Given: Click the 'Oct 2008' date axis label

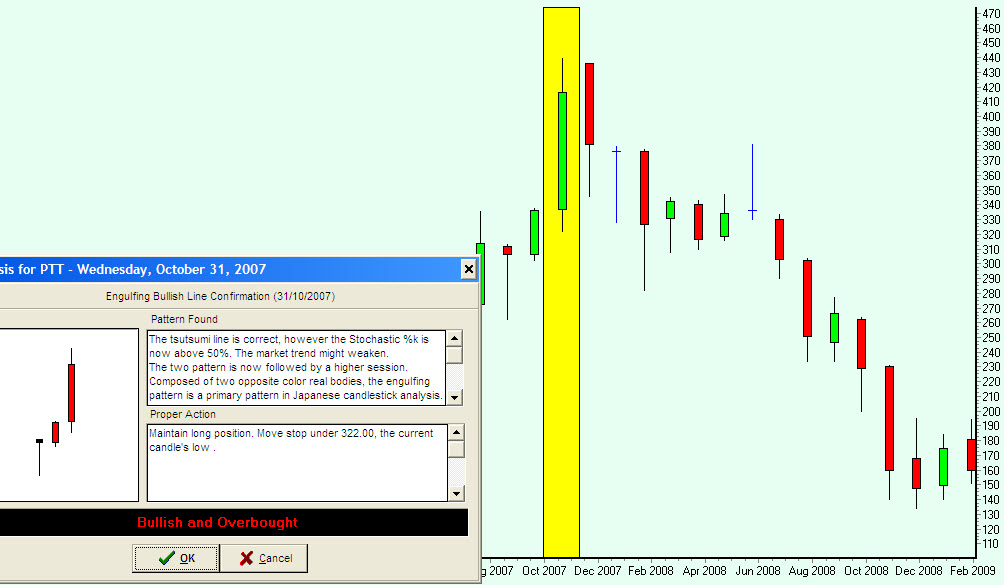Looking at the screenshot, I should pos(866,570).
